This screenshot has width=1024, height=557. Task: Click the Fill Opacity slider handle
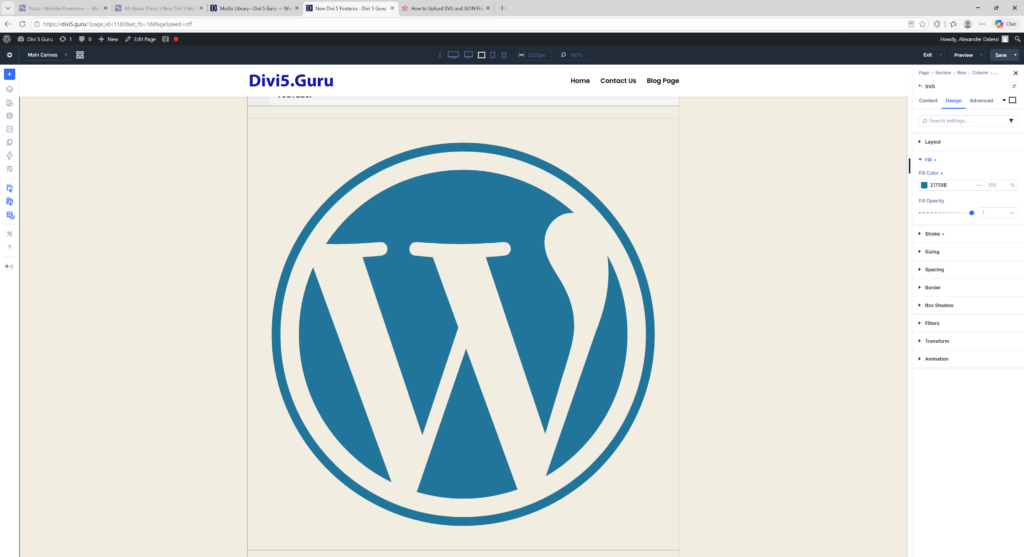[x=972, y=213]
